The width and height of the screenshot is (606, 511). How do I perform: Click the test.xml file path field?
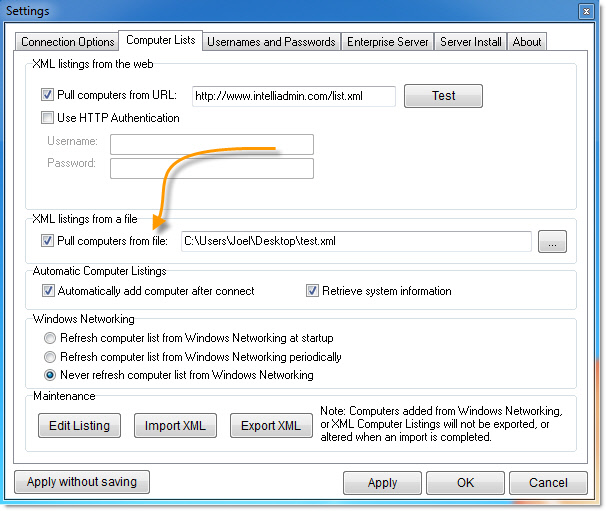(356, 241)
